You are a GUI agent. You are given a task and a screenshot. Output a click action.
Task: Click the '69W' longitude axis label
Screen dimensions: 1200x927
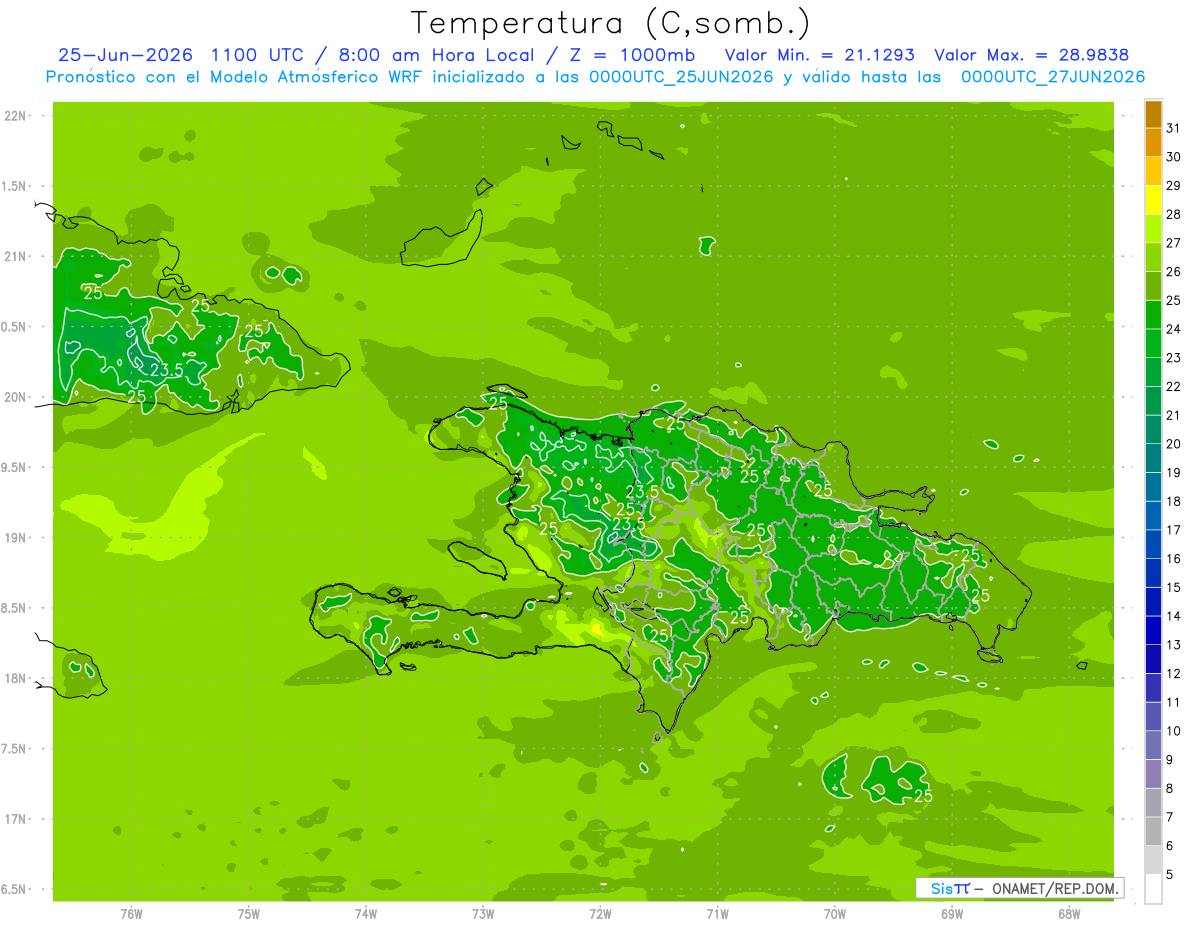point(952,914)
